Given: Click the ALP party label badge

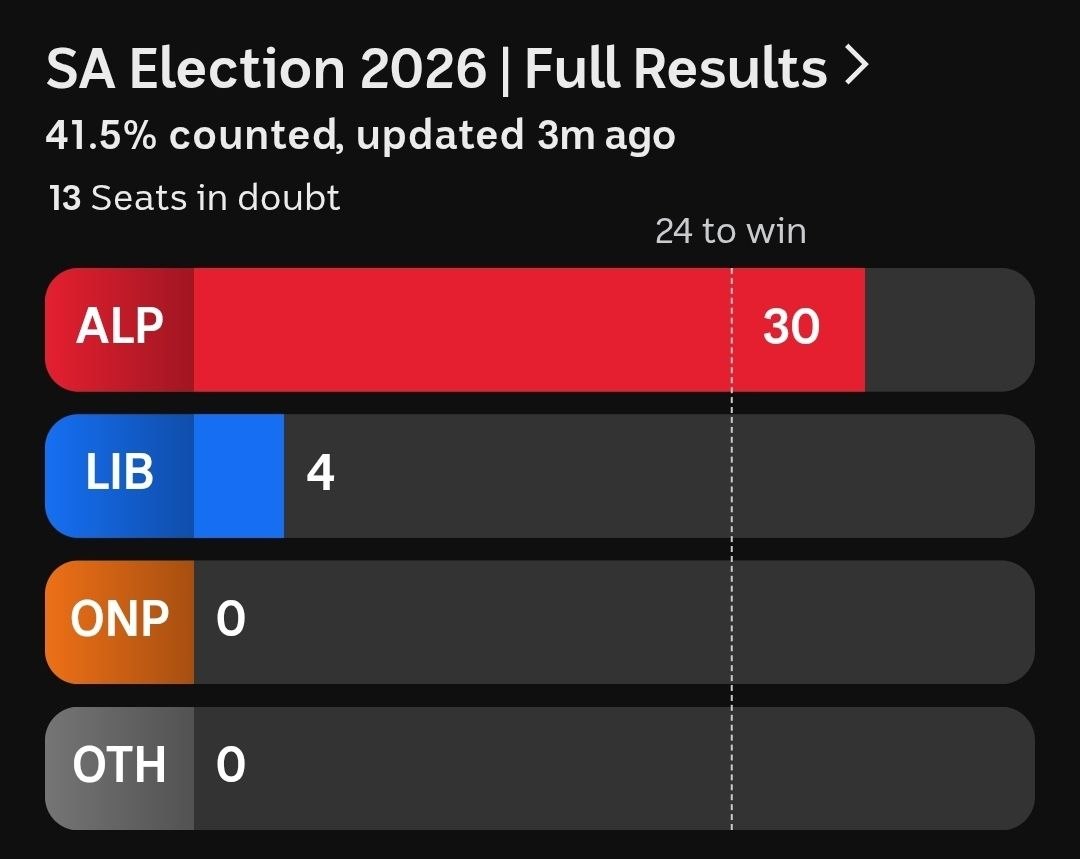Looking at the screenshot, I should tap(120, 328).
